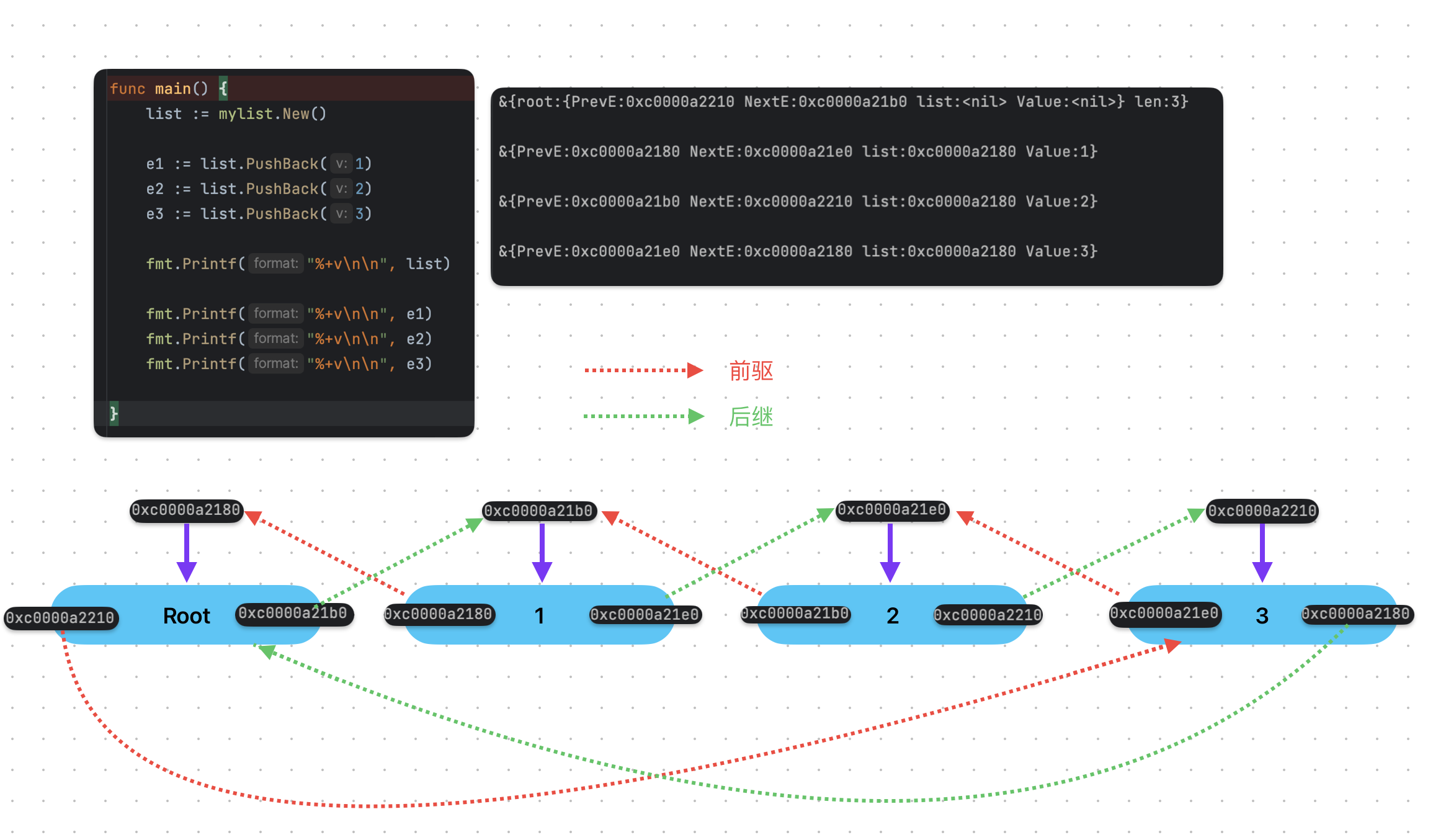Screen dimensions: 1433x840
Task: Click node 1's PrevE address 0xc0000a2180
Action: pos(439,615)
